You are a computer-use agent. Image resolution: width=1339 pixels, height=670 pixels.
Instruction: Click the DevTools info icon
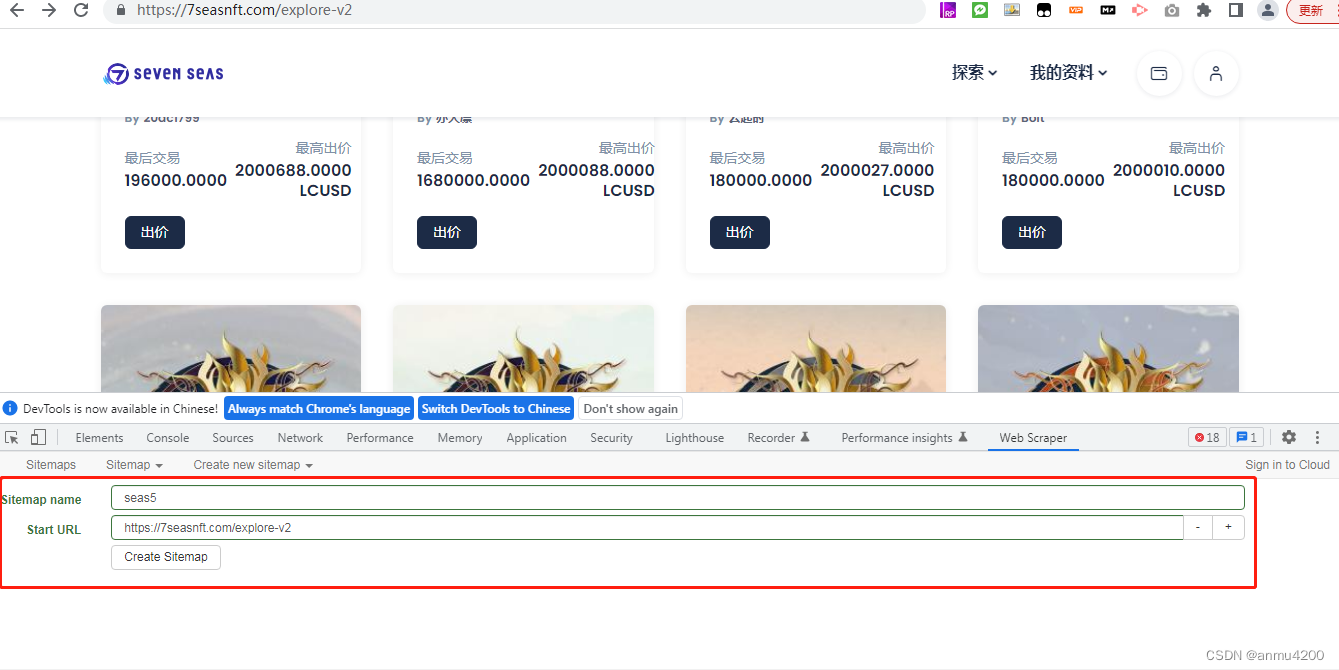(x=10, y=408)
